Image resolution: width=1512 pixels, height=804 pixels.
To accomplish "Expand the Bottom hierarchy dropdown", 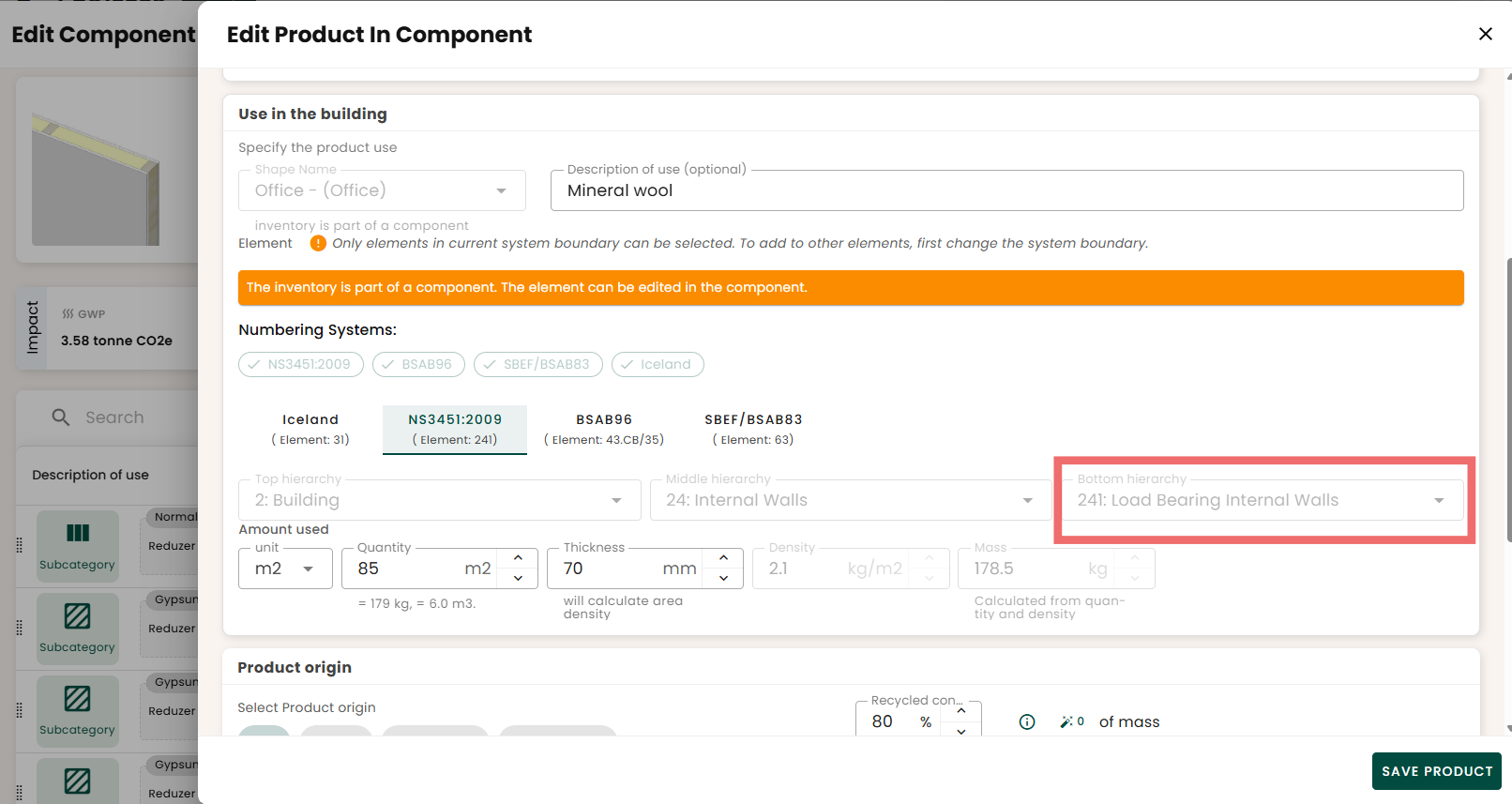I will tap(1263, 500).
